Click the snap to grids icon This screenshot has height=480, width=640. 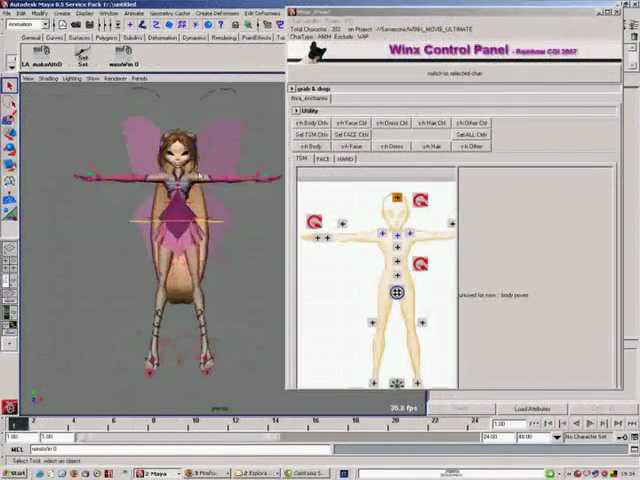[182, 25]
